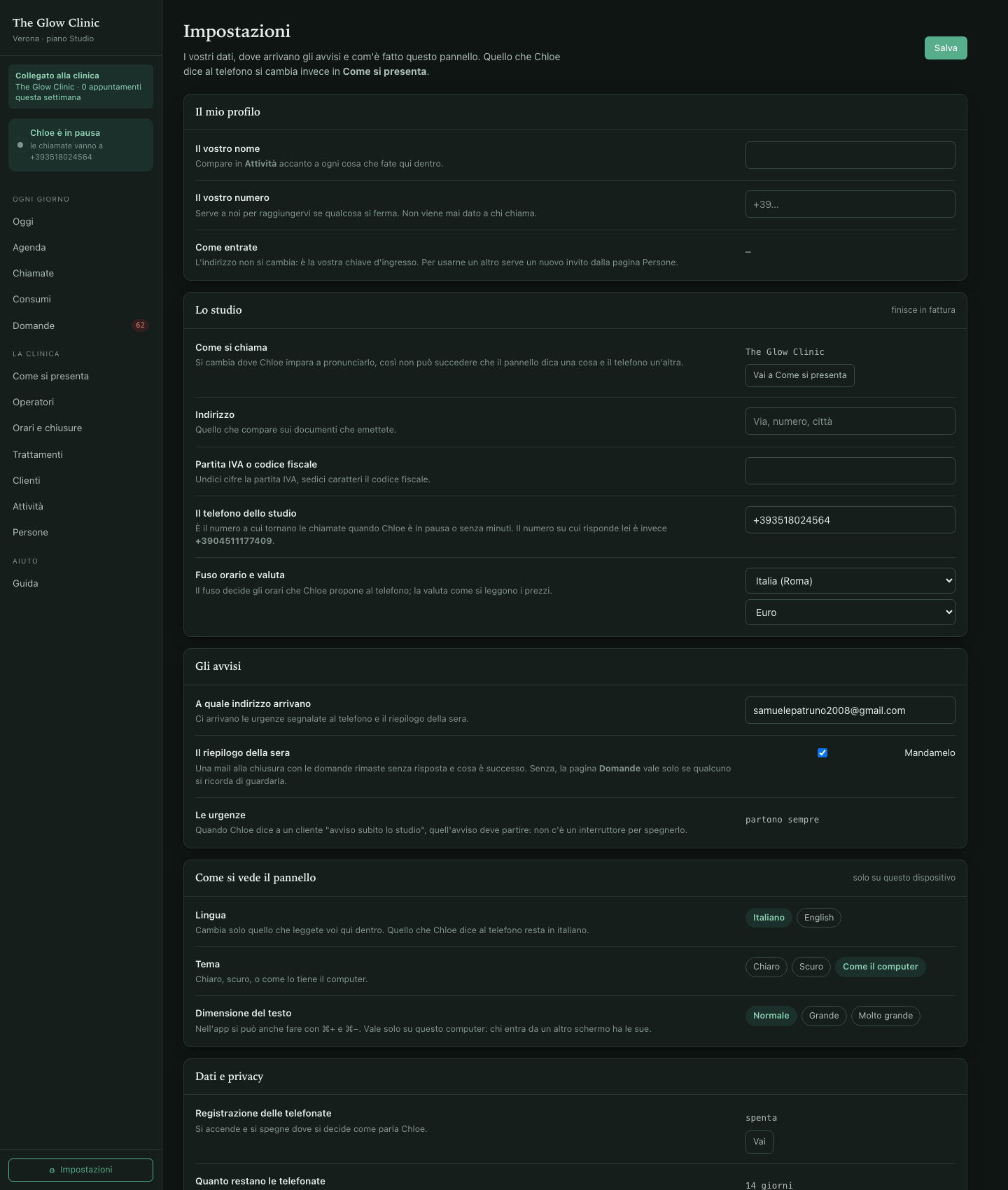The height and width of the screenshot is (1190, 1008).
Task: Click the Lo studio section heading
Action: tap(218, 310)
